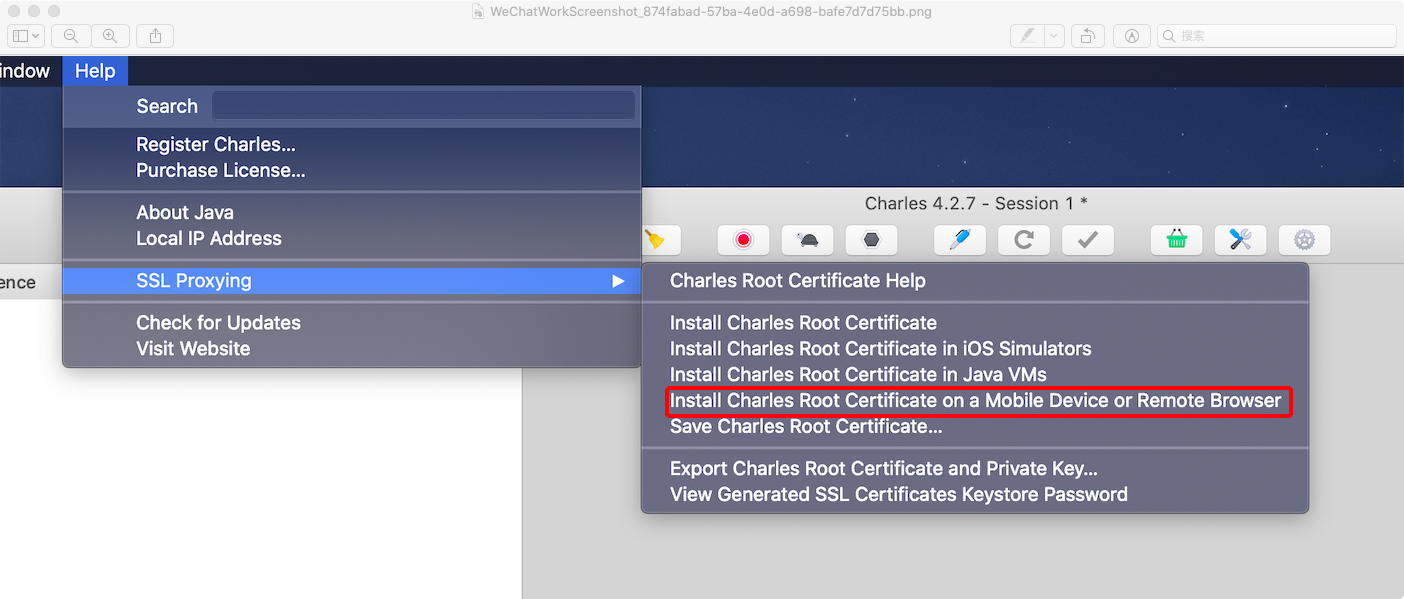Click the Preview search field

[x=1276, y=35]
